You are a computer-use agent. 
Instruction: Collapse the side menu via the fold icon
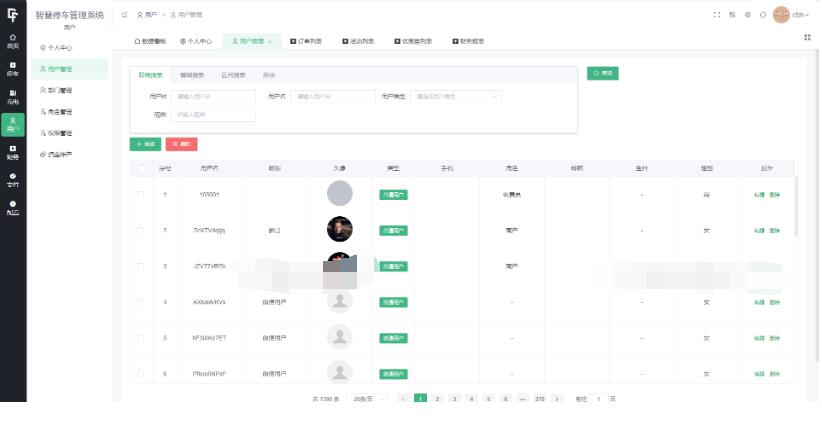point(124,15)
